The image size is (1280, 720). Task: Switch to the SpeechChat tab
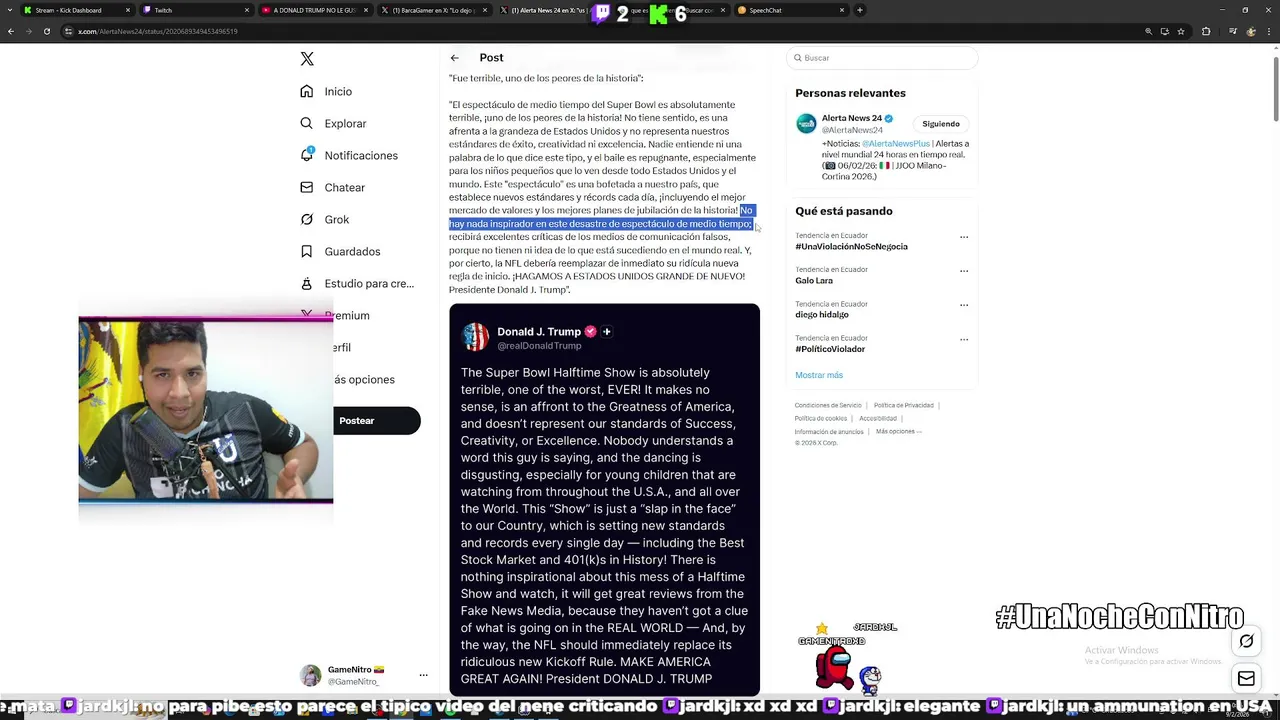click(791, 10)
